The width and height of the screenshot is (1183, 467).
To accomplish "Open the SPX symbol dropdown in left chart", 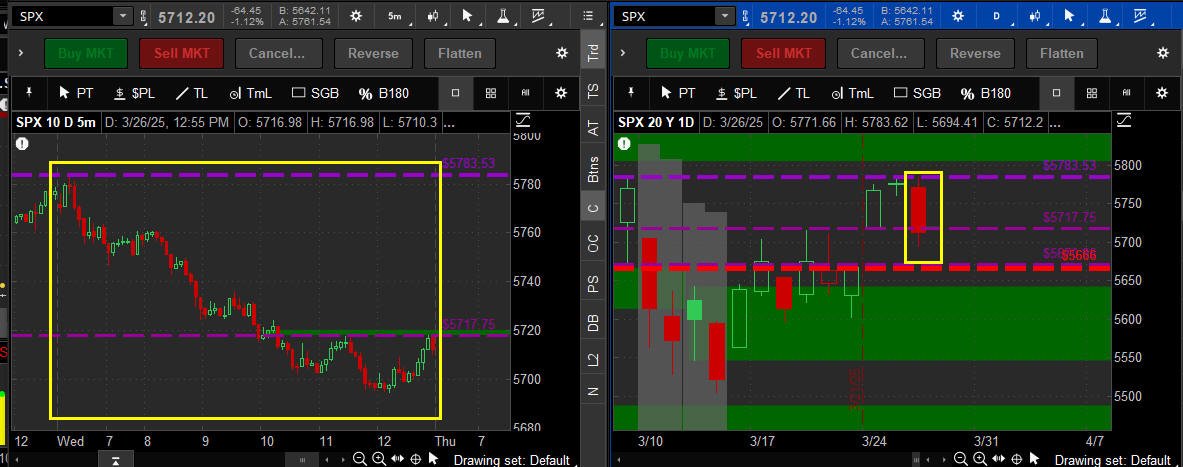I will [121, 16].
